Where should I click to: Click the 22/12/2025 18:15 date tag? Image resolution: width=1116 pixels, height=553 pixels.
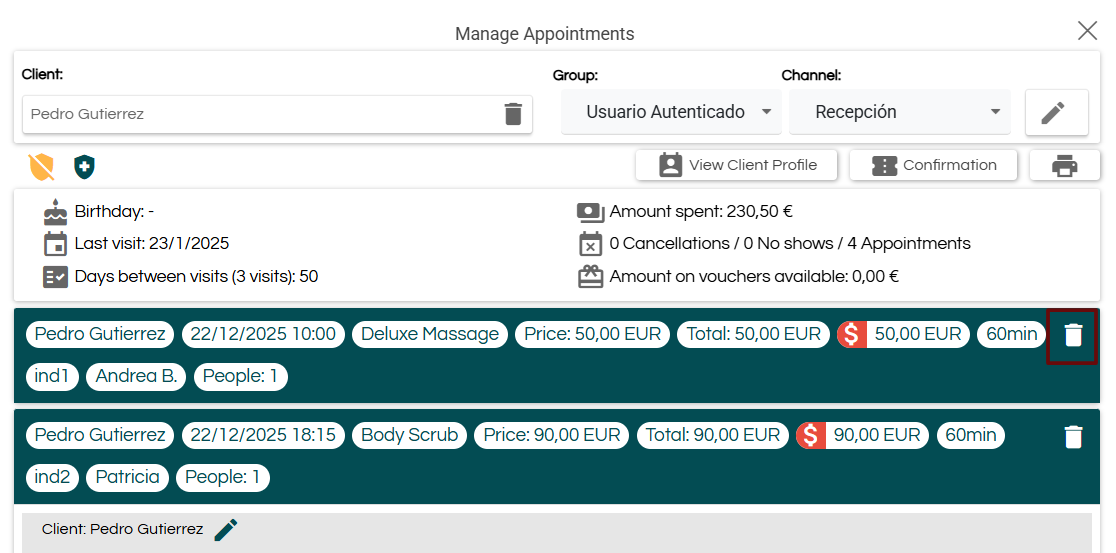pos(263,435)
